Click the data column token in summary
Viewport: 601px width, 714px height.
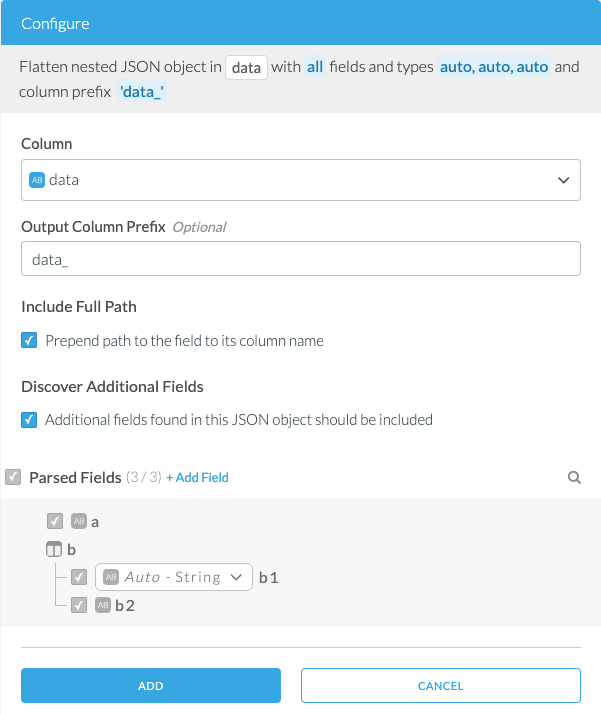click(245, 68)
